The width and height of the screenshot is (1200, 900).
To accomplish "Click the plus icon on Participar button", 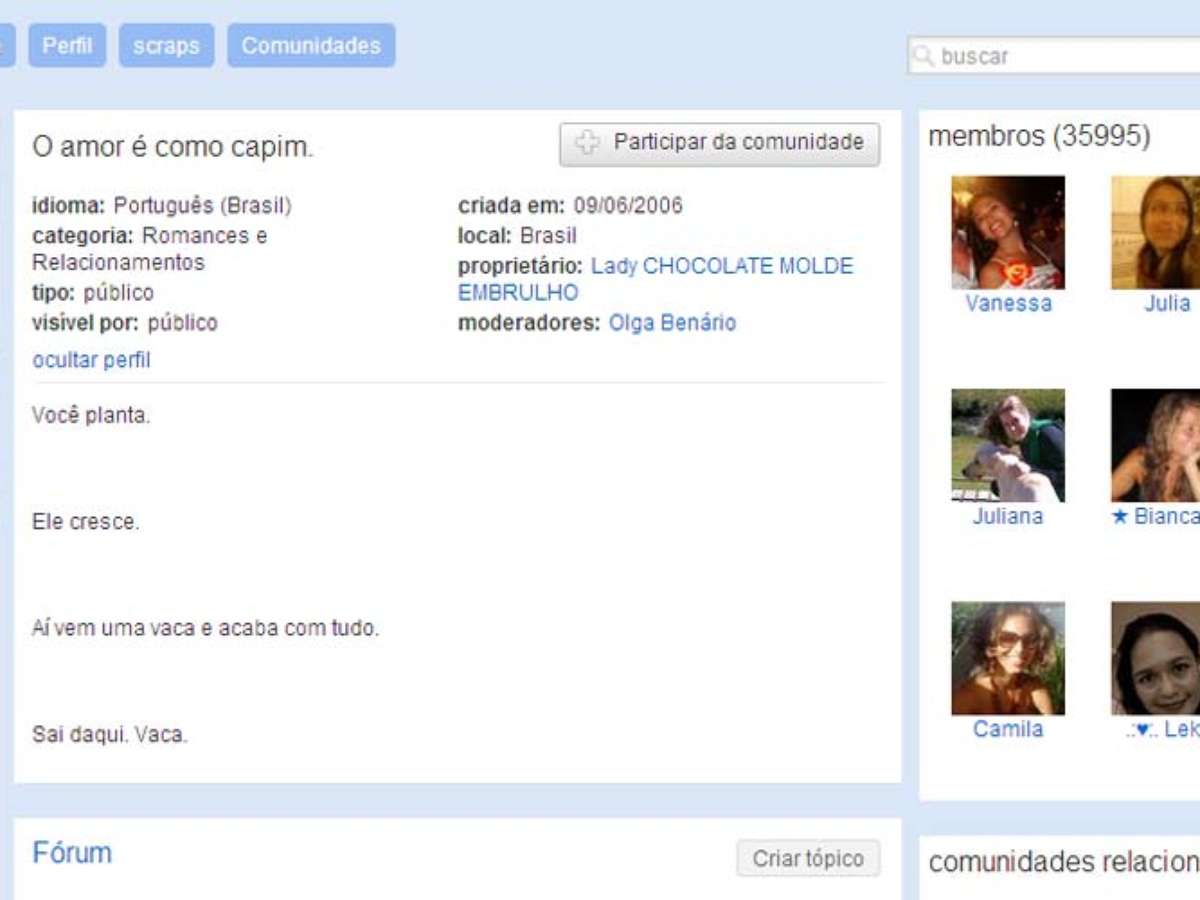I will 588,143.
